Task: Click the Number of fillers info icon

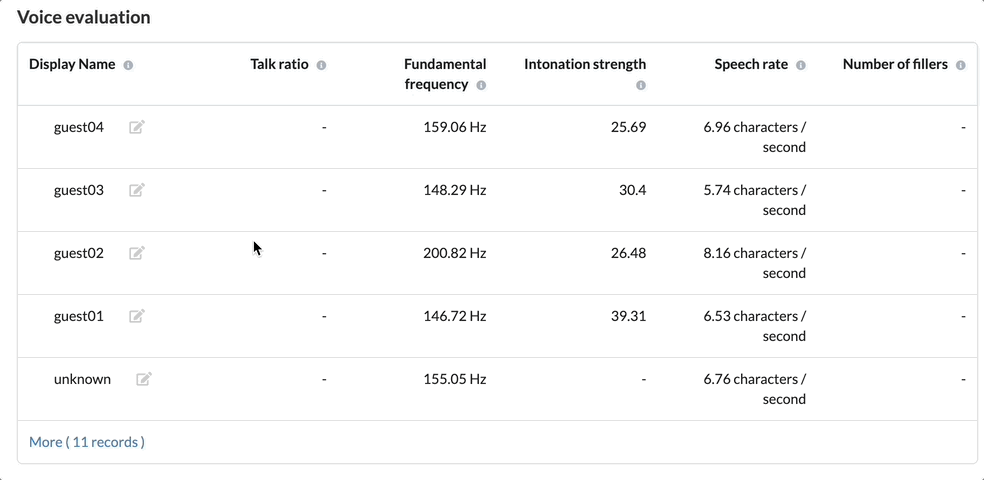Action: coord(960,65)
